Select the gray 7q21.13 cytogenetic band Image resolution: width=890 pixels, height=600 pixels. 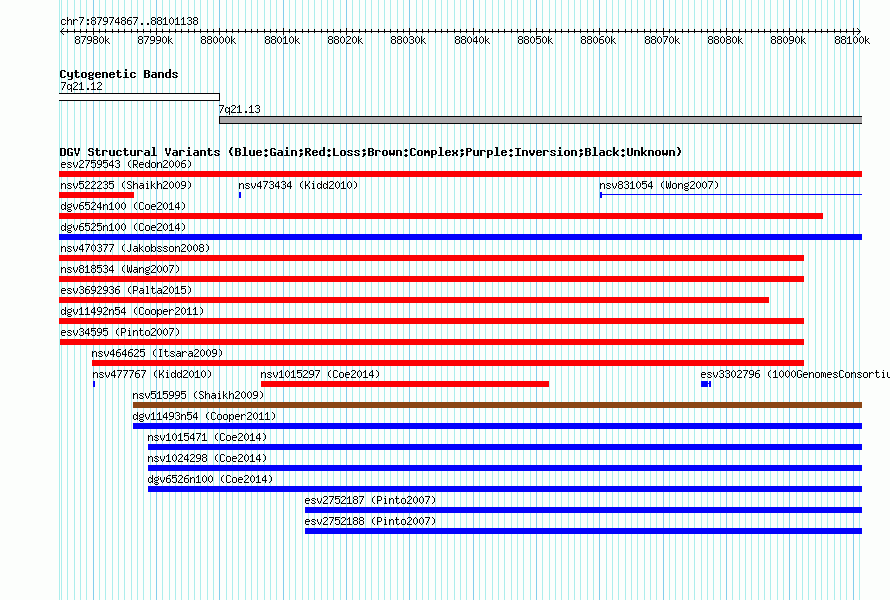coord(540,120)
